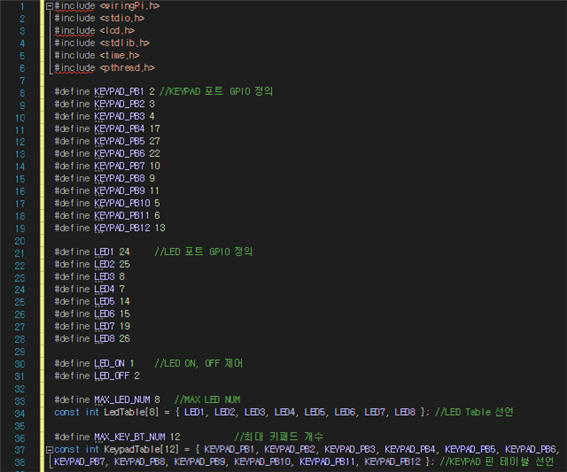Click the LED Table 선언 comment
This screenshot has width=567, height=472.
tap(474, 412)
